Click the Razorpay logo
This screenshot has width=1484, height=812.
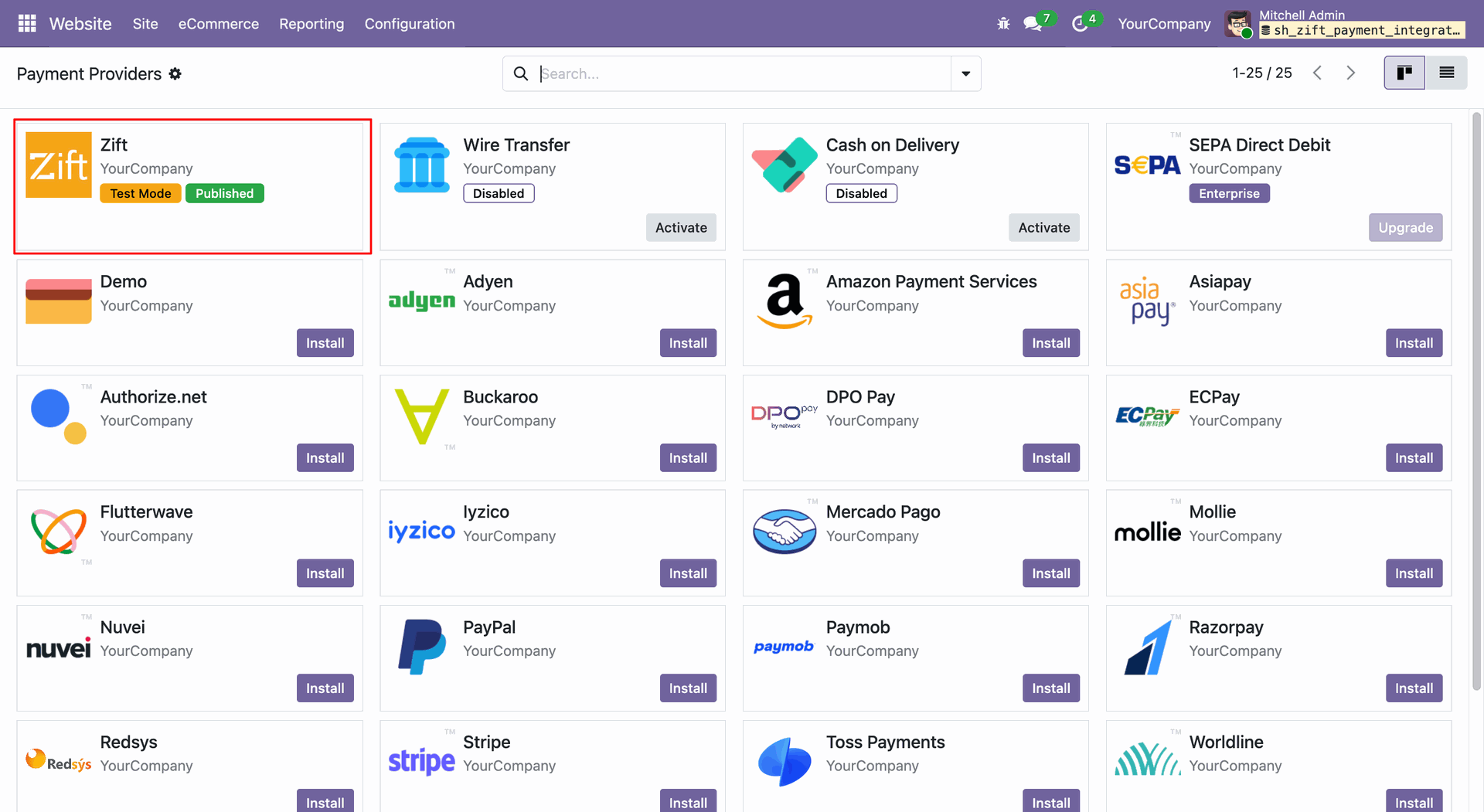pos(1148,647)
